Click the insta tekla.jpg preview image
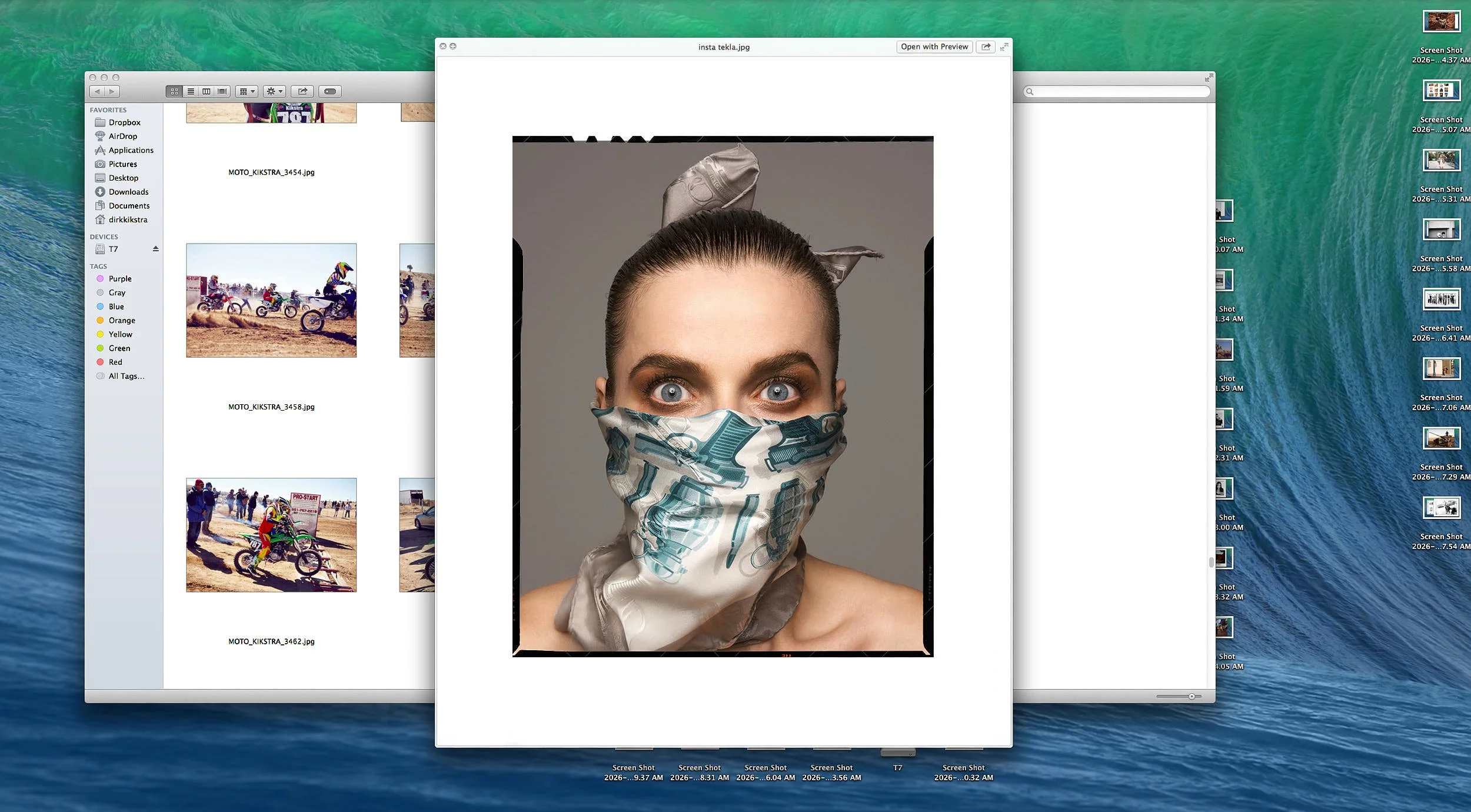This screenshot has width=1471, height=812. (x=723, y=397)
